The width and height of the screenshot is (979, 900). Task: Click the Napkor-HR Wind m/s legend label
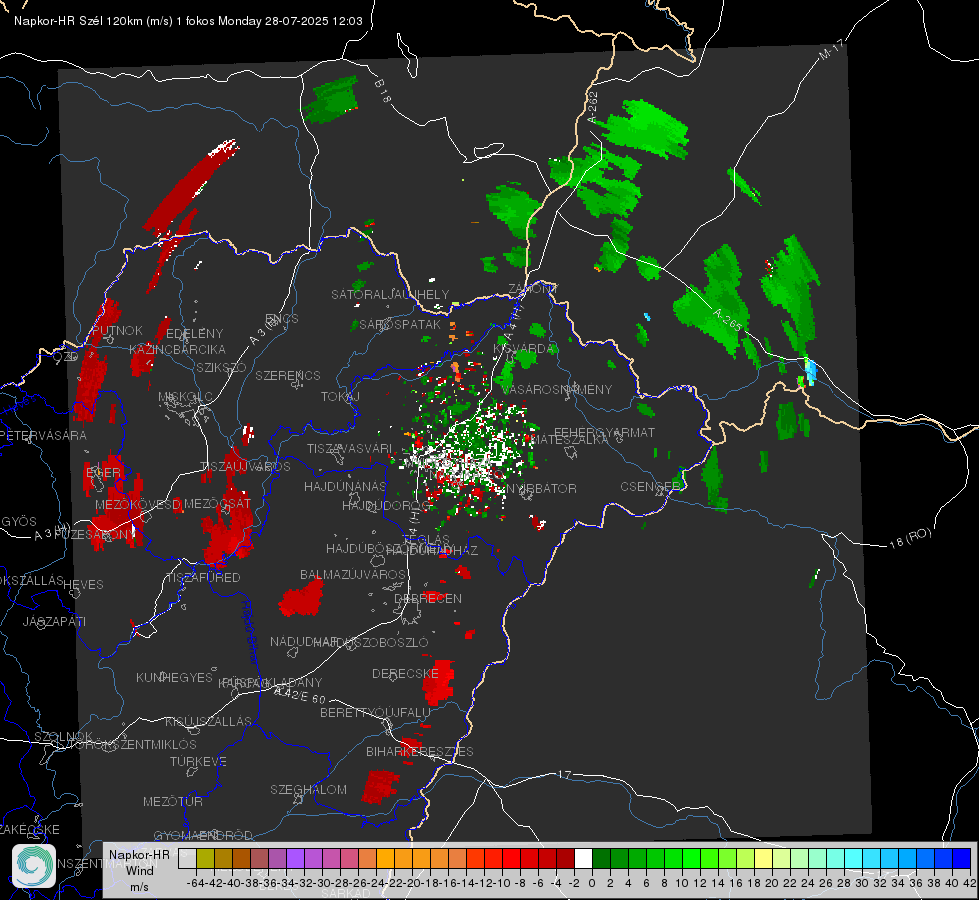pyautogui.click(x=139, y=870)
